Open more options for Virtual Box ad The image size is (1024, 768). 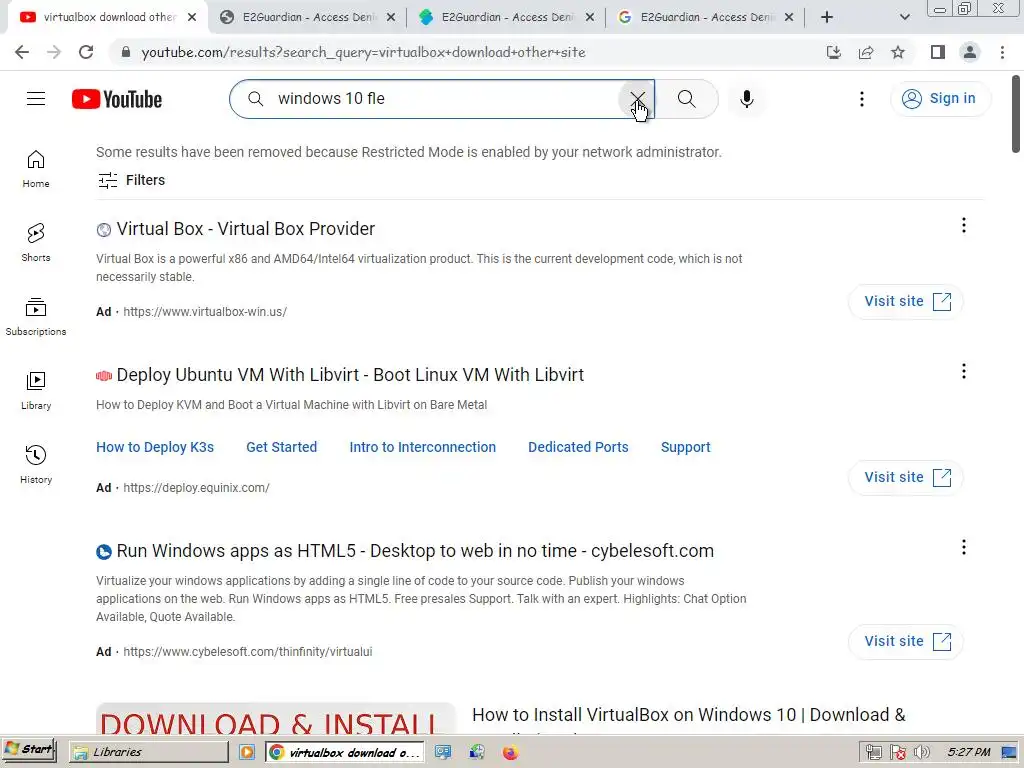pyautogui.click(x=963, y=225)
